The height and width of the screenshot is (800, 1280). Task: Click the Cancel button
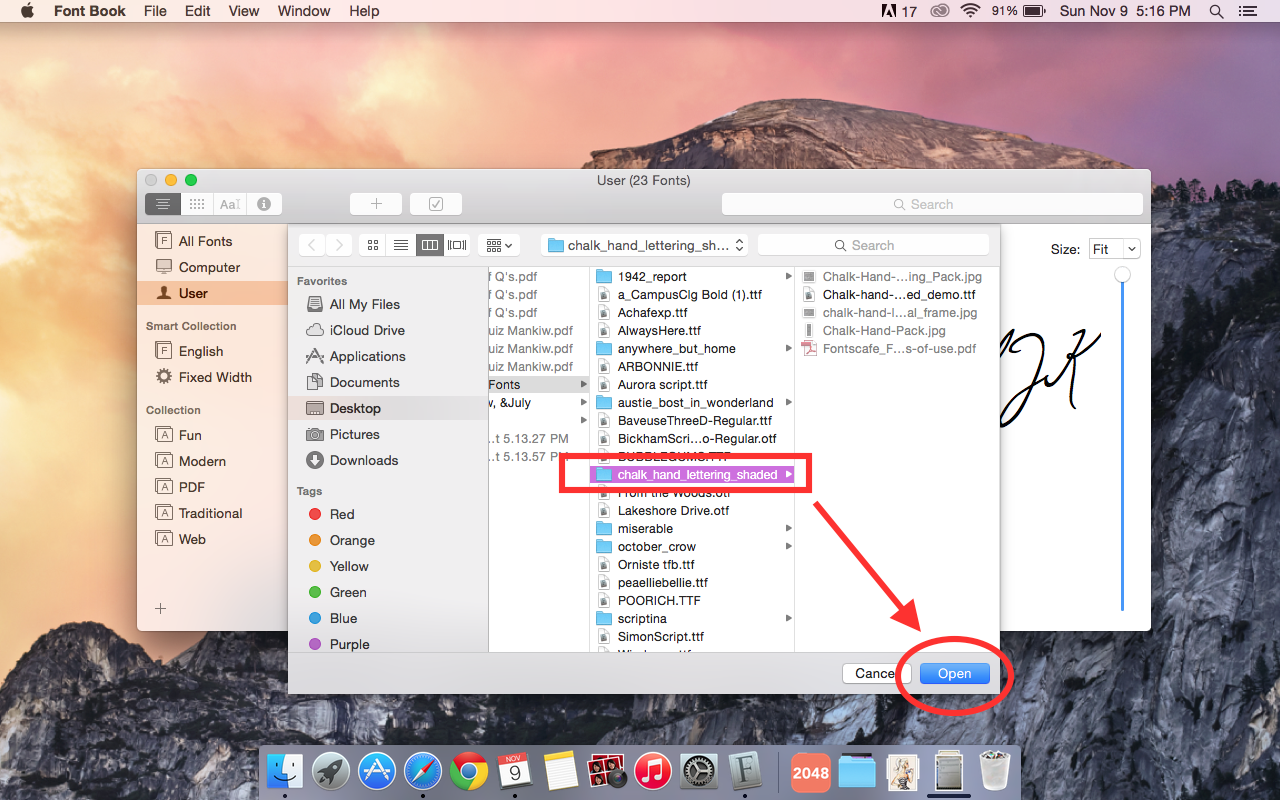coord(876,674)
